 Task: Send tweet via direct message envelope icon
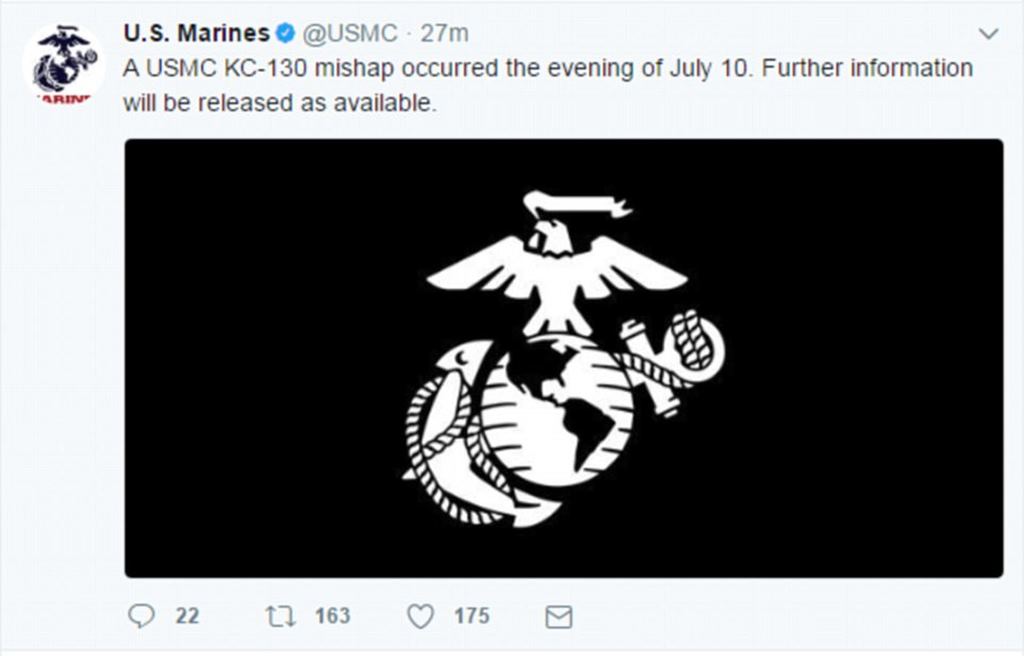pyautogui.click(x=558, y=617)
